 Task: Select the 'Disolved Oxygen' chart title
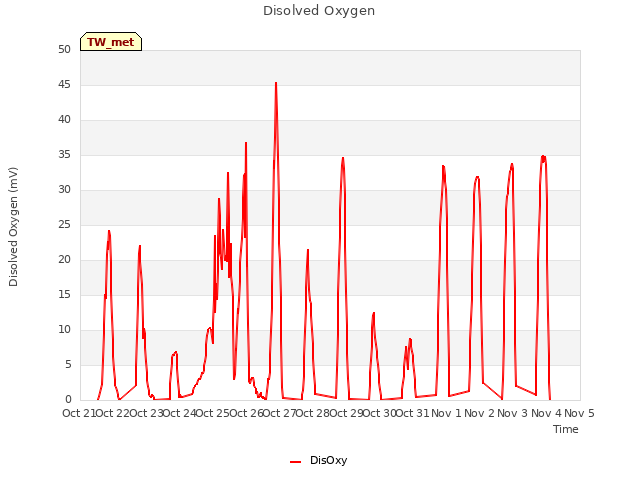click(x=319, y=11)
